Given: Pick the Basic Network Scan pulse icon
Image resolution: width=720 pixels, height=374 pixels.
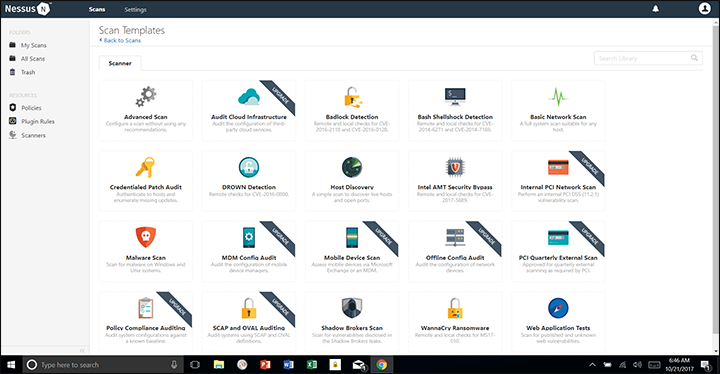Looking at the screenshot, I should [558, 96].
